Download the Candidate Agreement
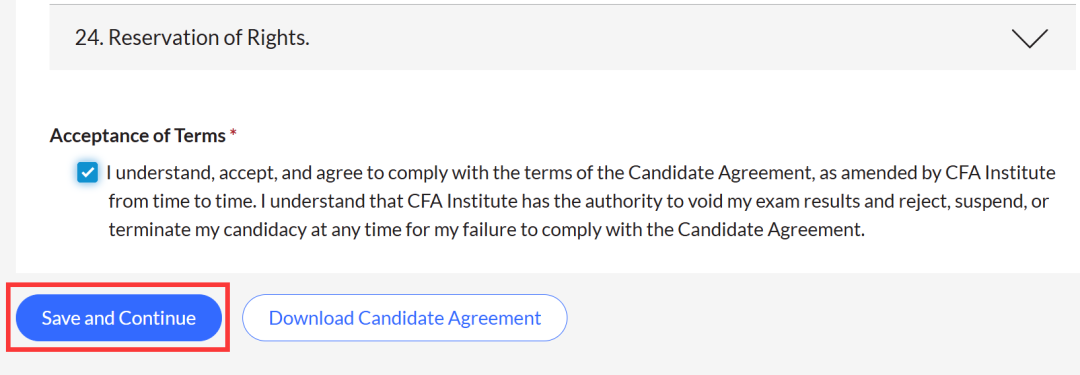The width and height of the screenshot is (1080, 375). point(405,318)
